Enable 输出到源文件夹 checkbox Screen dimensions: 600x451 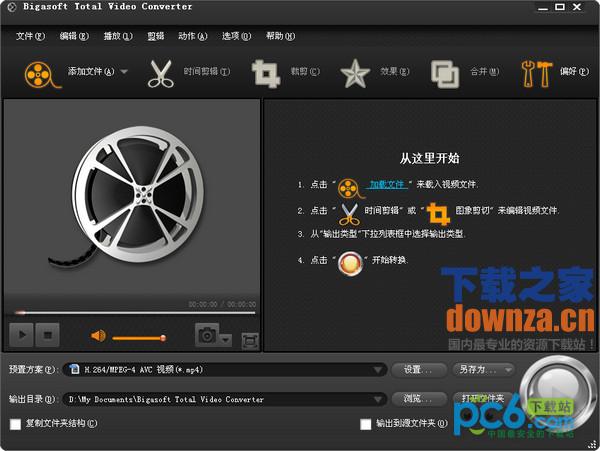coord(365,424)
